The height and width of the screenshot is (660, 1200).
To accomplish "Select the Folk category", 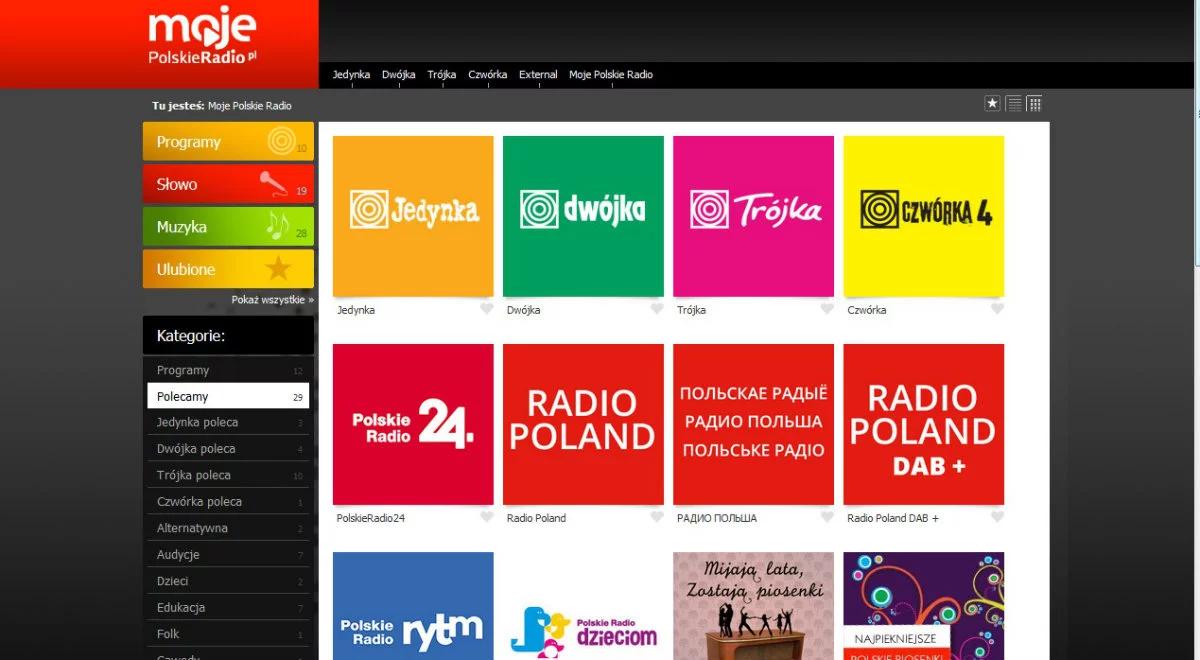I will coord(228,633).
